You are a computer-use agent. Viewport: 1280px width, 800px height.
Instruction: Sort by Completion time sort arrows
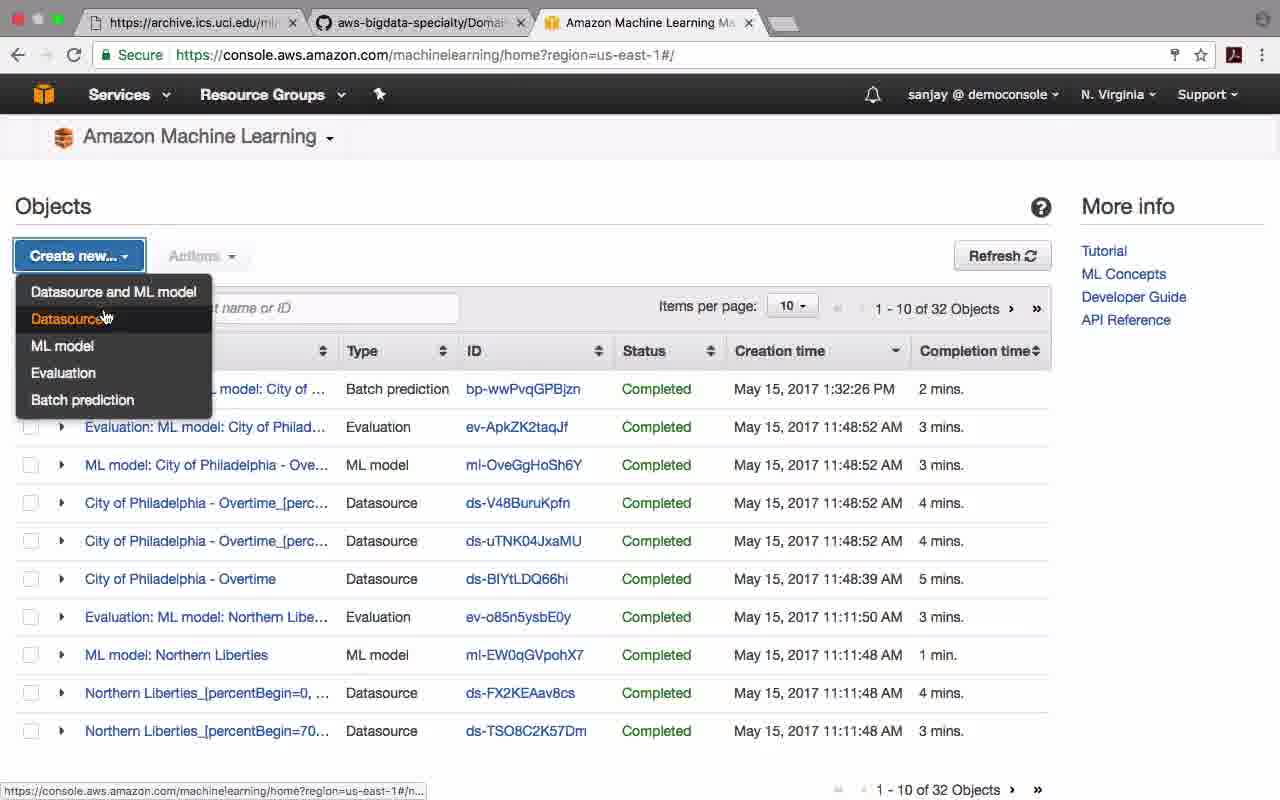pyautogui.click(x=1036, y=351)
